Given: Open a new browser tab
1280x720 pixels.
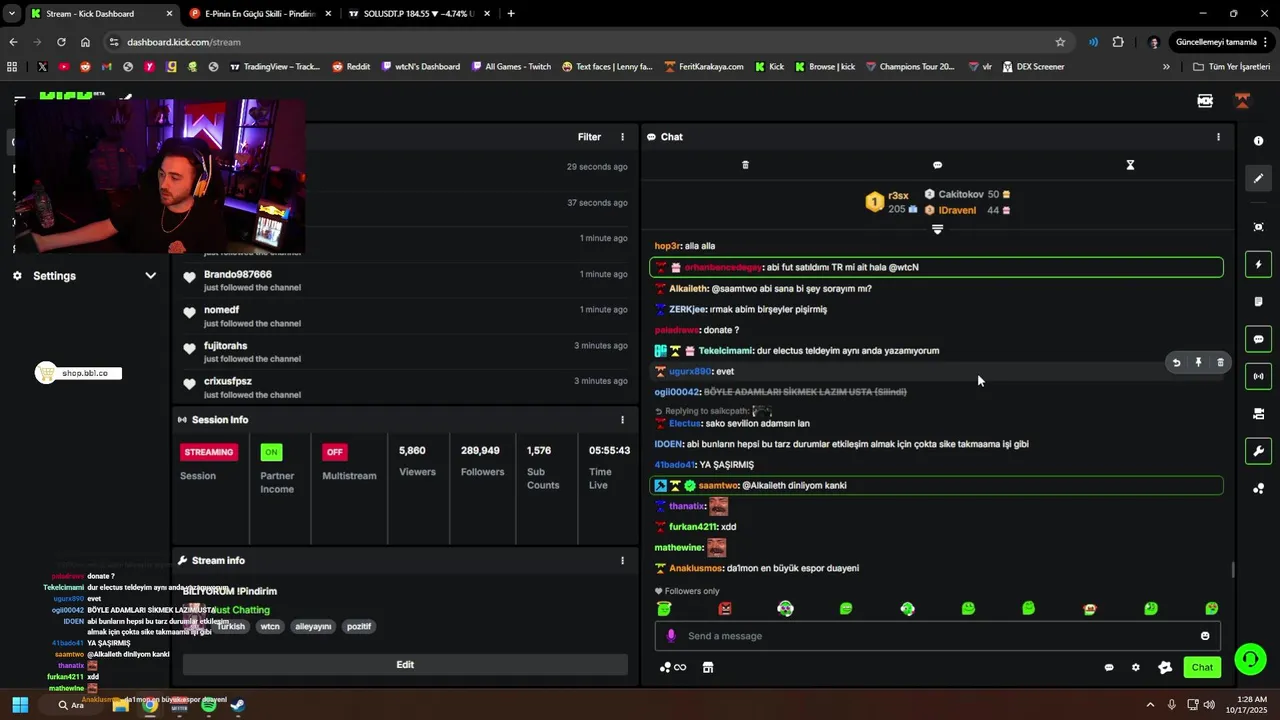Looking at the screenshot, I should (511, 14).
